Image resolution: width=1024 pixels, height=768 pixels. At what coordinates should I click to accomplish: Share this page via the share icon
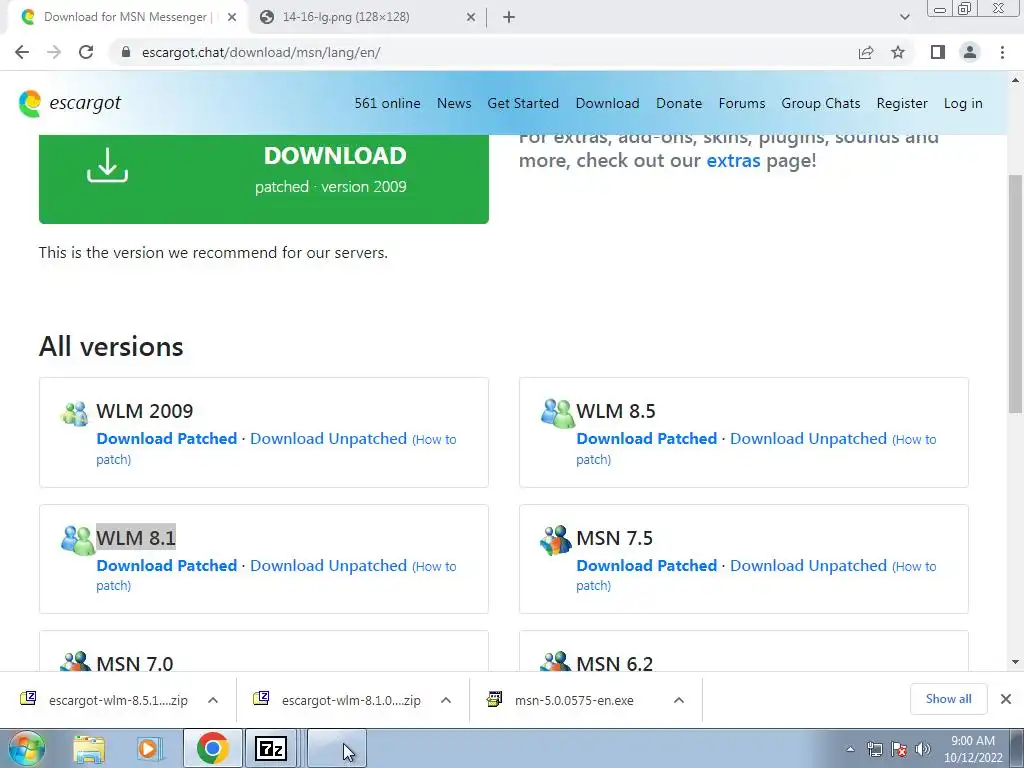pyautogui.click(x=866, y=52)
